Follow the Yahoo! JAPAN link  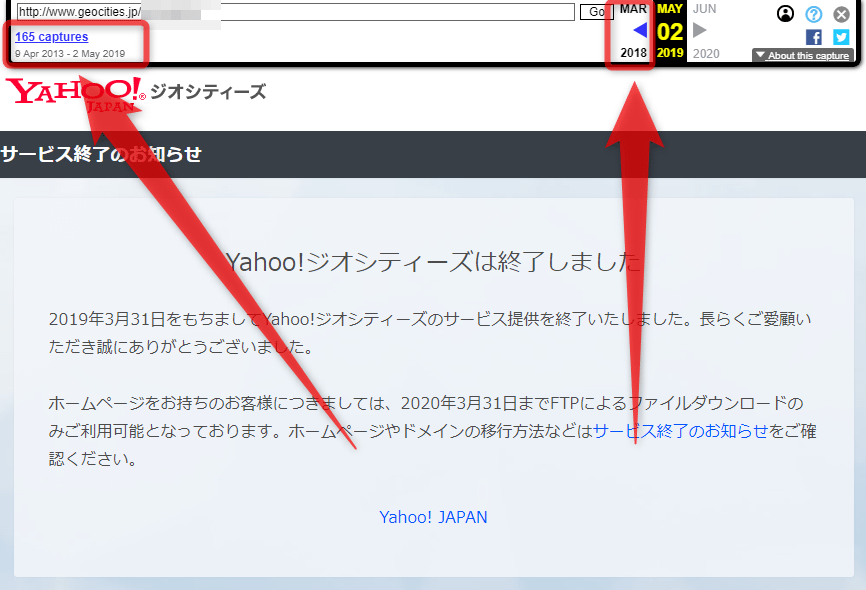(x=433, y=517)
